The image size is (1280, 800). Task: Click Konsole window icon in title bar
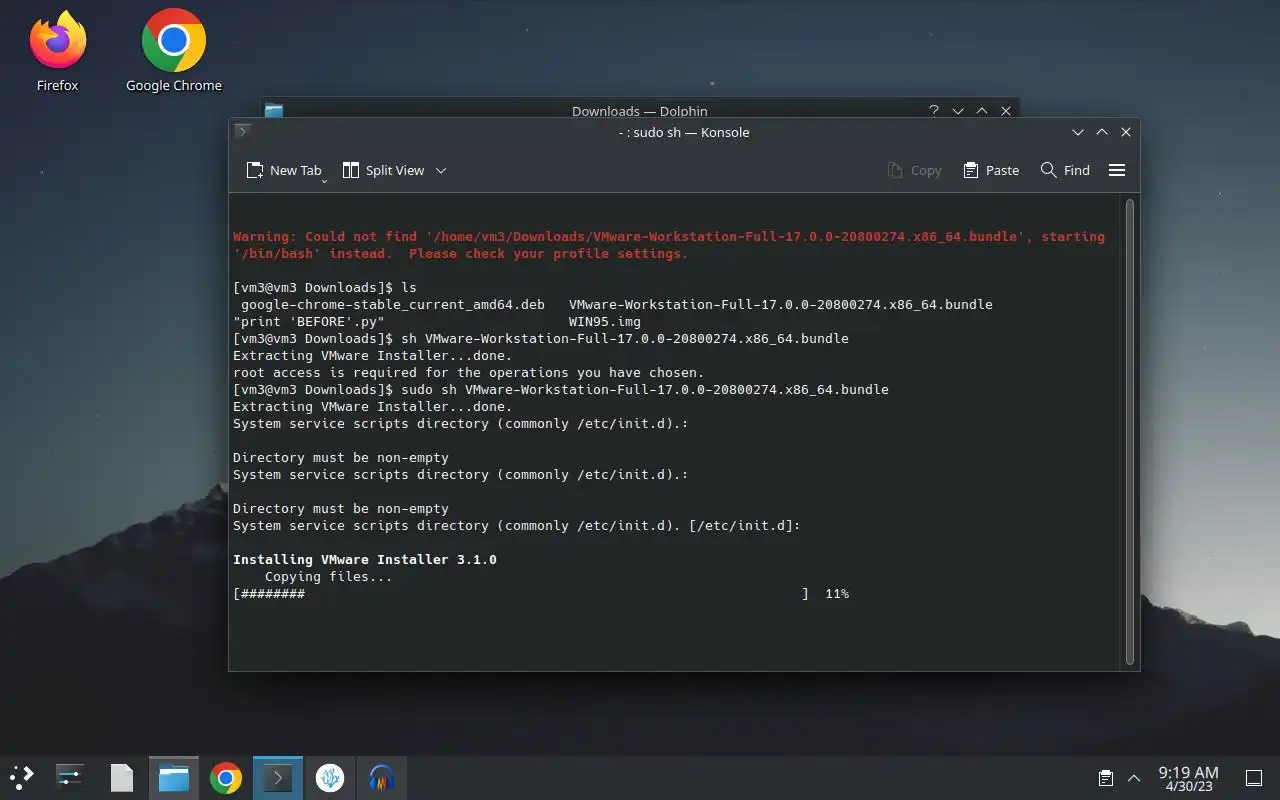(241, 131)
